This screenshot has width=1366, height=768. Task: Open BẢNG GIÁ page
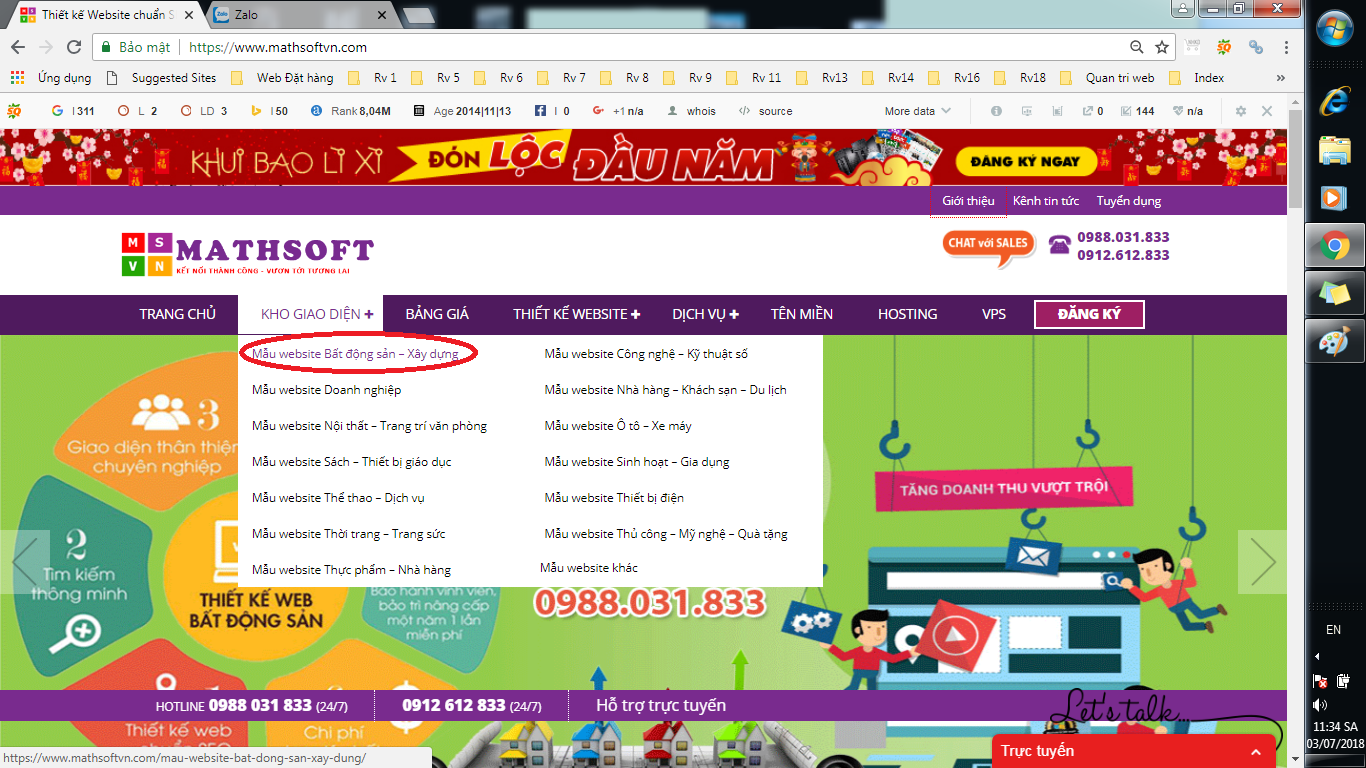[x=437, y=314]
